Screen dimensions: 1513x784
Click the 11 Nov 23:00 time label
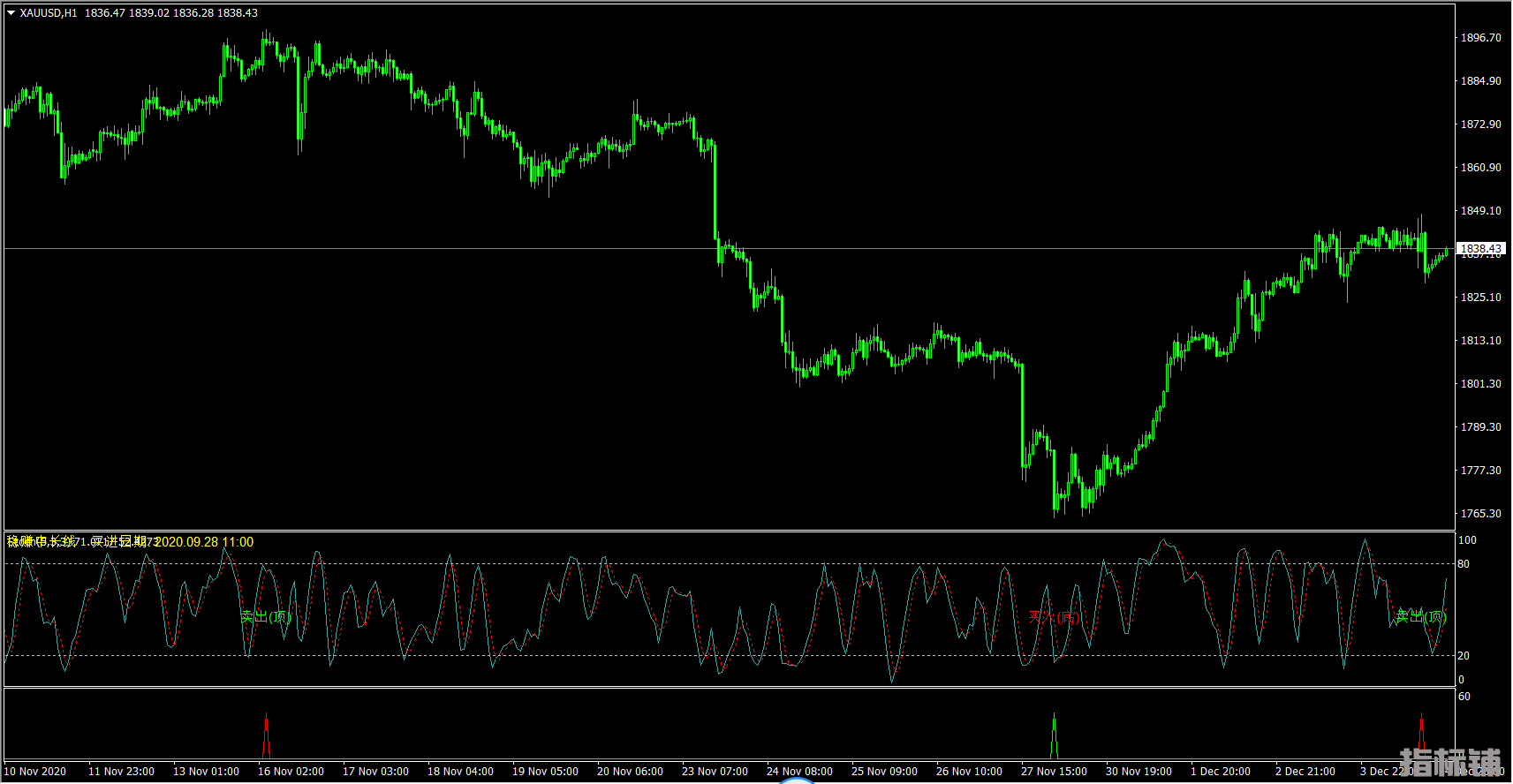point(121,772)
